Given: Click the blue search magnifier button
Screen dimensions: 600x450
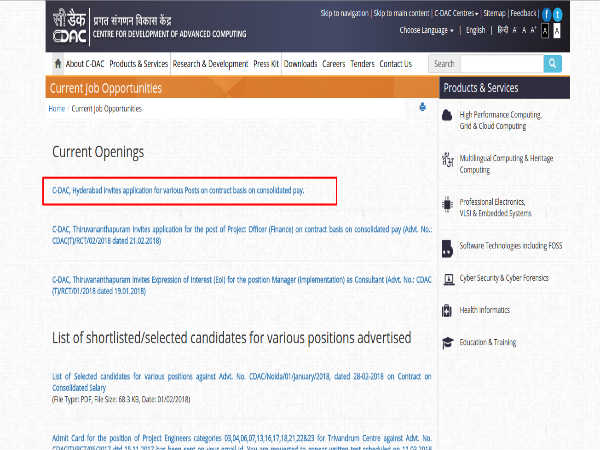Looking at the screenshot, I should (553, 64).
